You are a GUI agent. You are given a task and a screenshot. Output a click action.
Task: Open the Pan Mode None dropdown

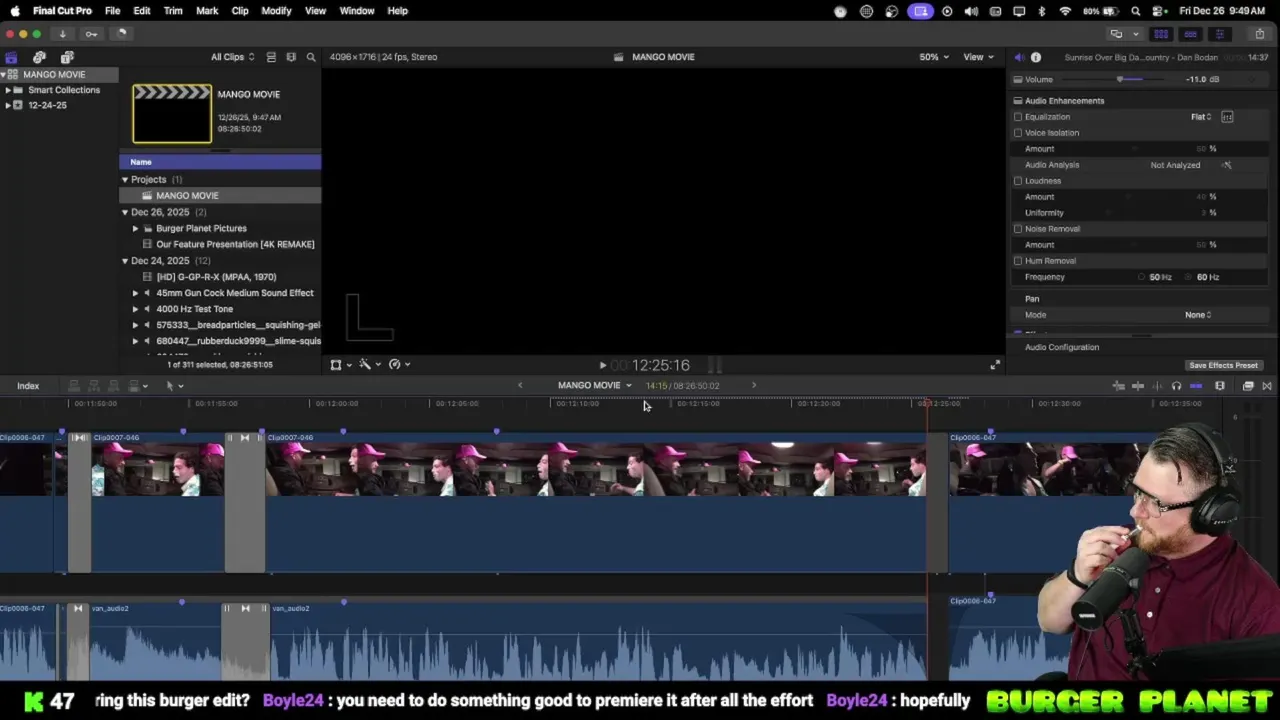tap(1198, 315)
